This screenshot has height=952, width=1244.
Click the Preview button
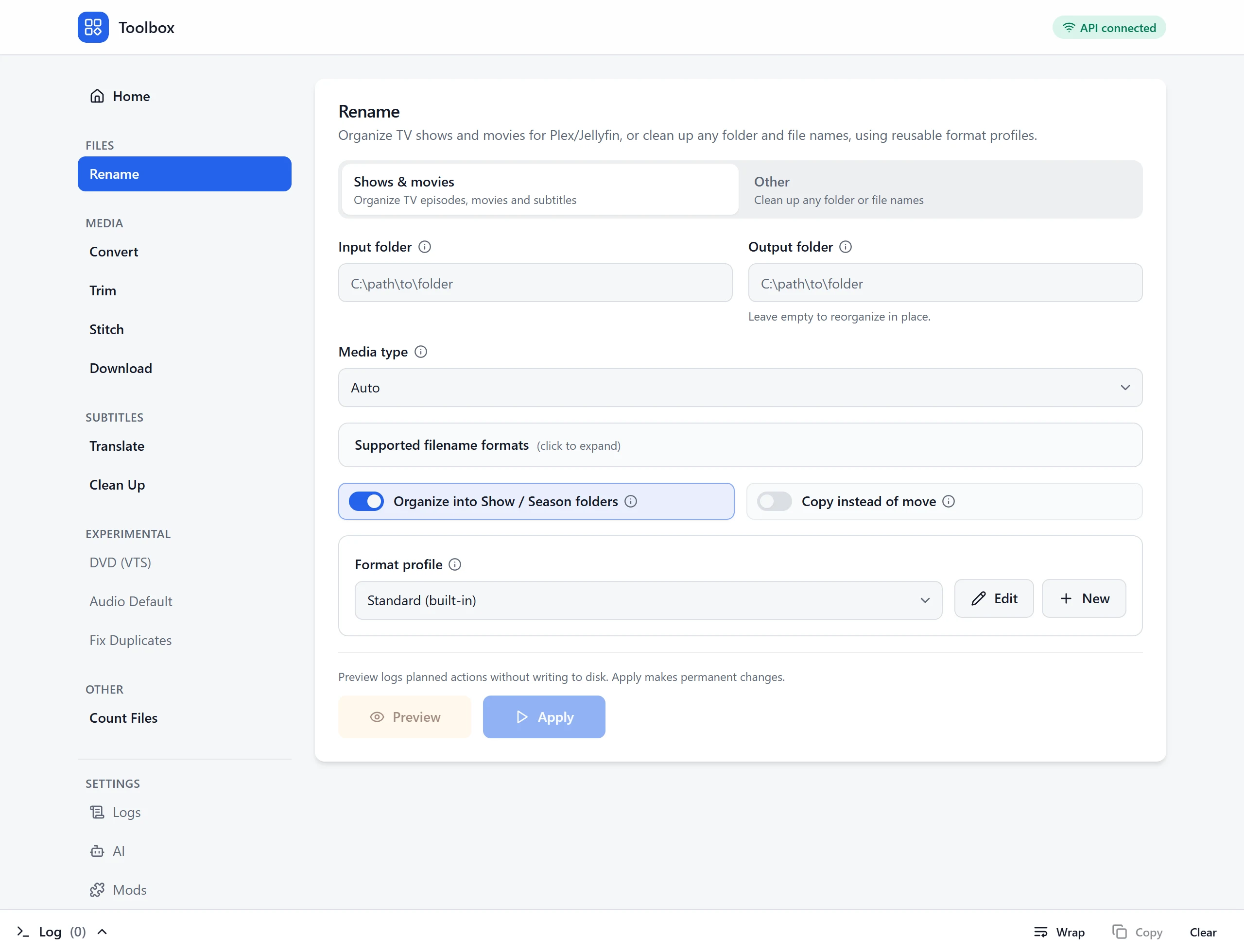tap(404, 717)
